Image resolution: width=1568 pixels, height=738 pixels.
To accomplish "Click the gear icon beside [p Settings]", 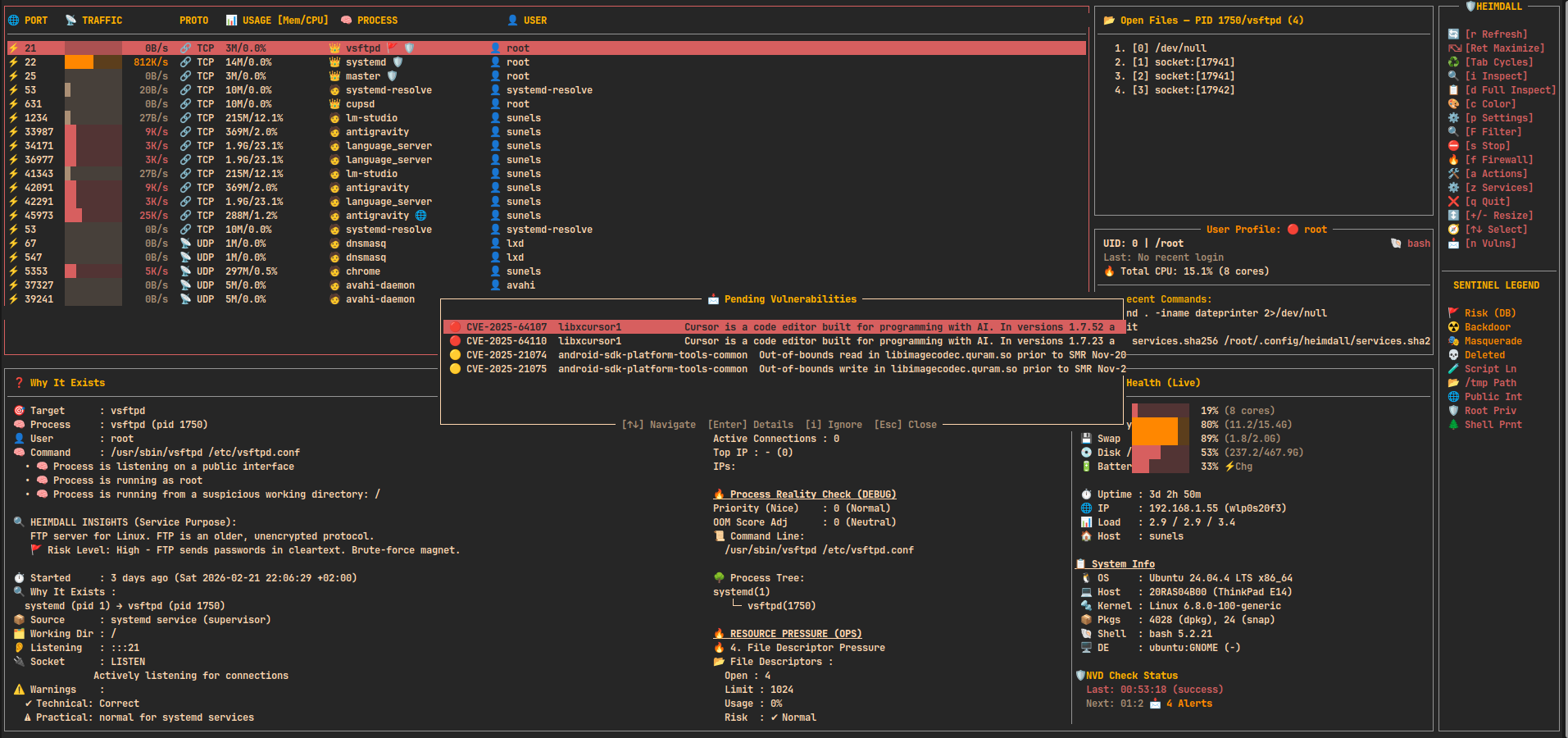I will click(1453, 118).
